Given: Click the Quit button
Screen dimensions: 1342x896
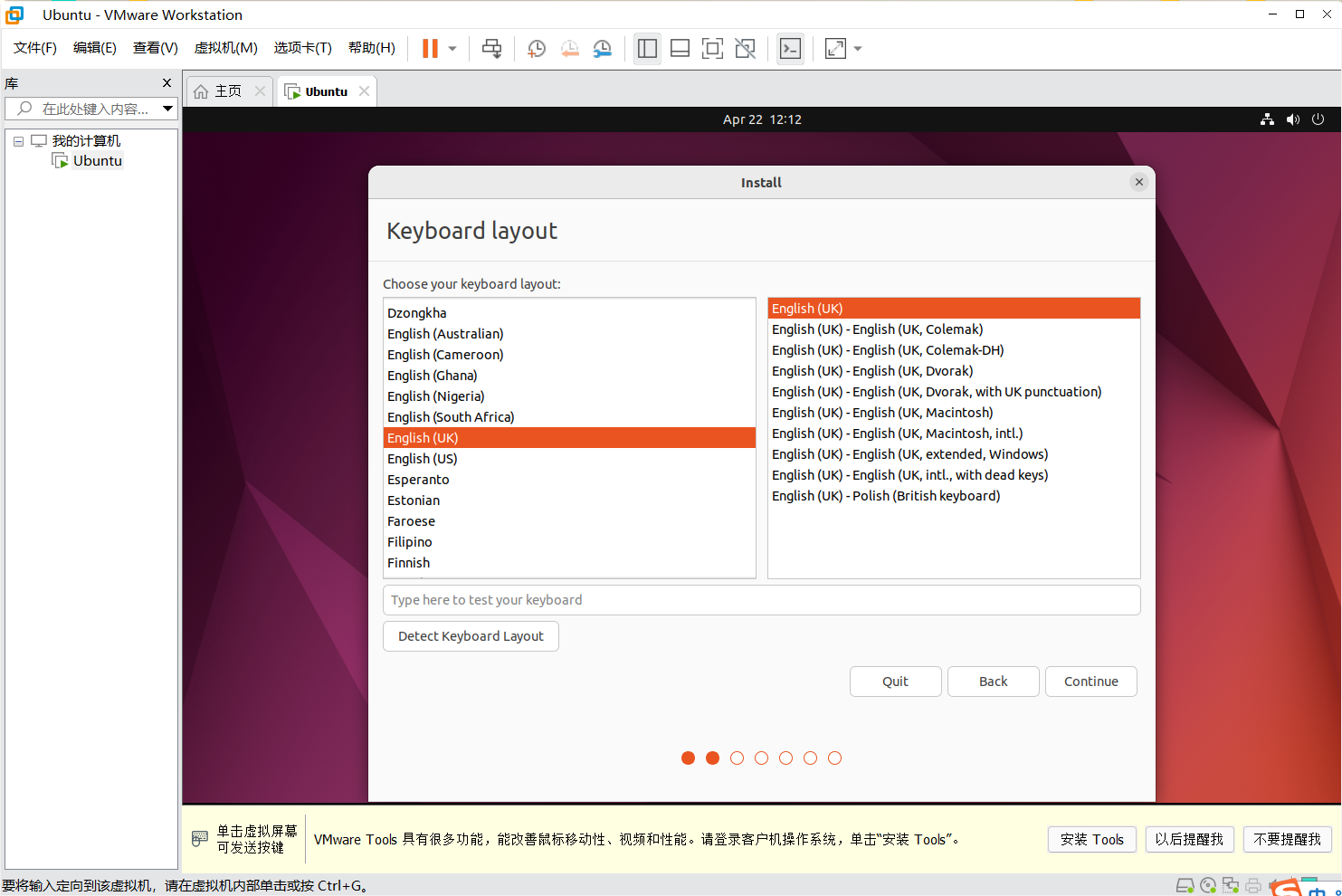Looking at the screenshot, I should 896,682.
